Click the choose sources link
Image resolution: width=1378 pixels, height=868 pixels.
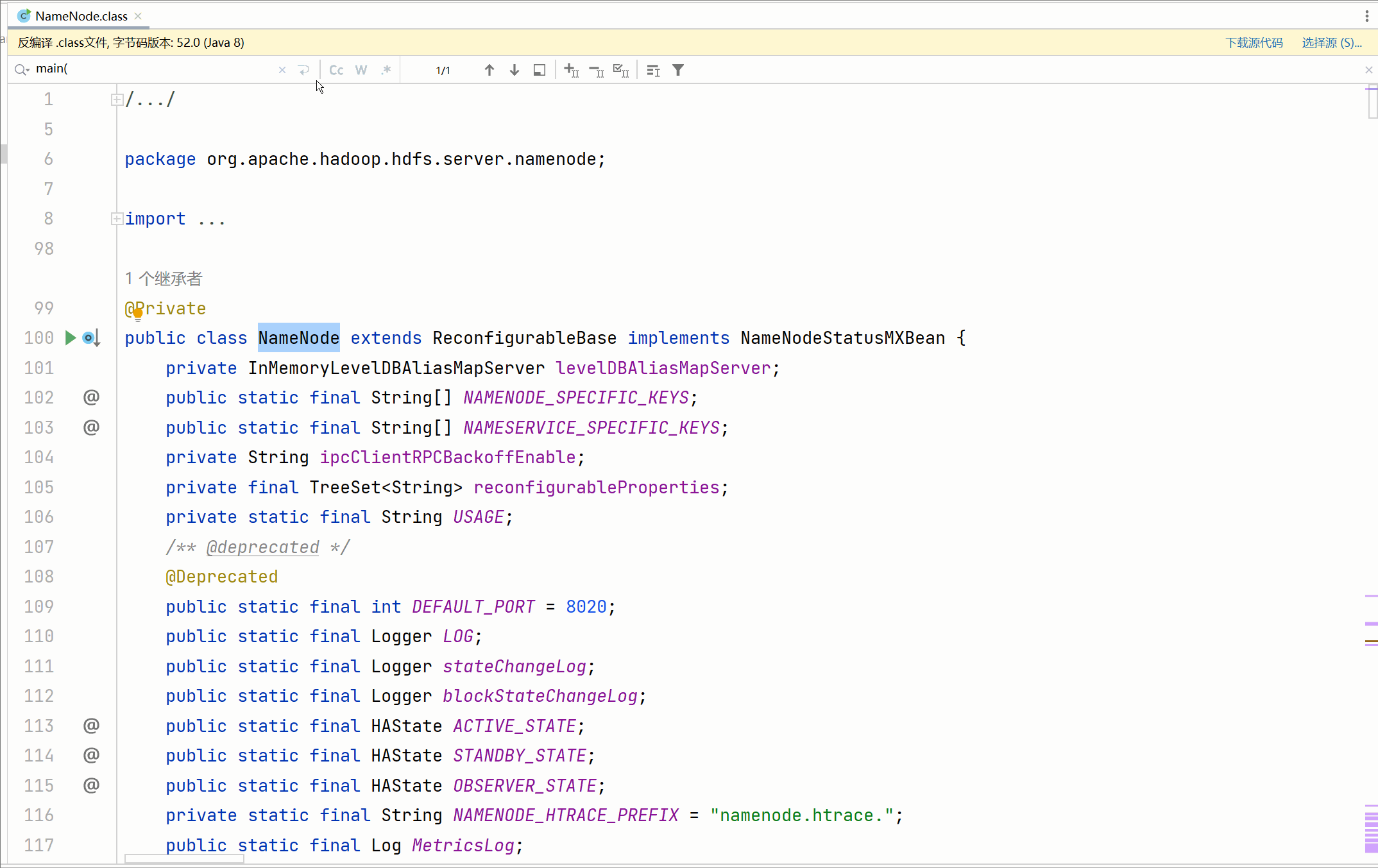(1331, 42)
